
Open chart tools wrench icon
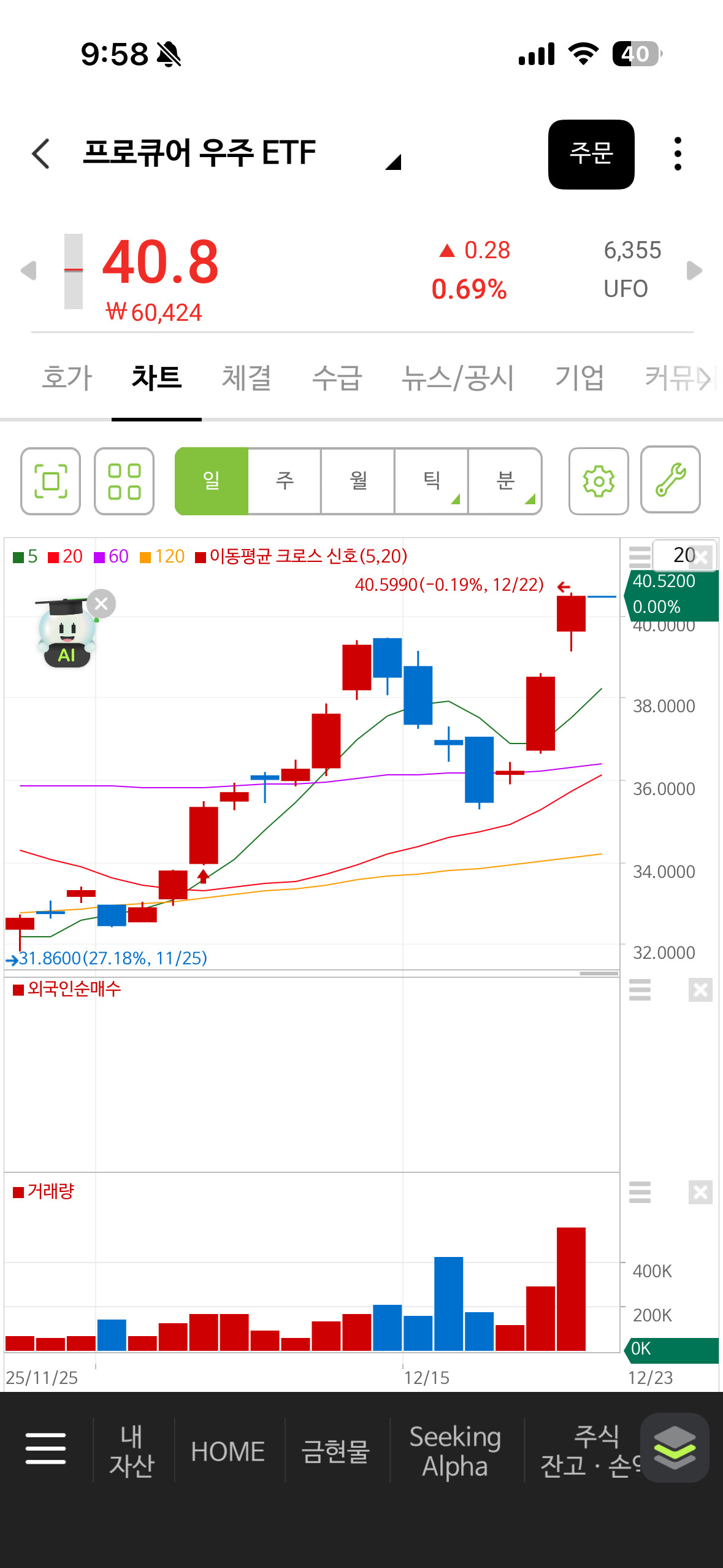click(670, 480)
